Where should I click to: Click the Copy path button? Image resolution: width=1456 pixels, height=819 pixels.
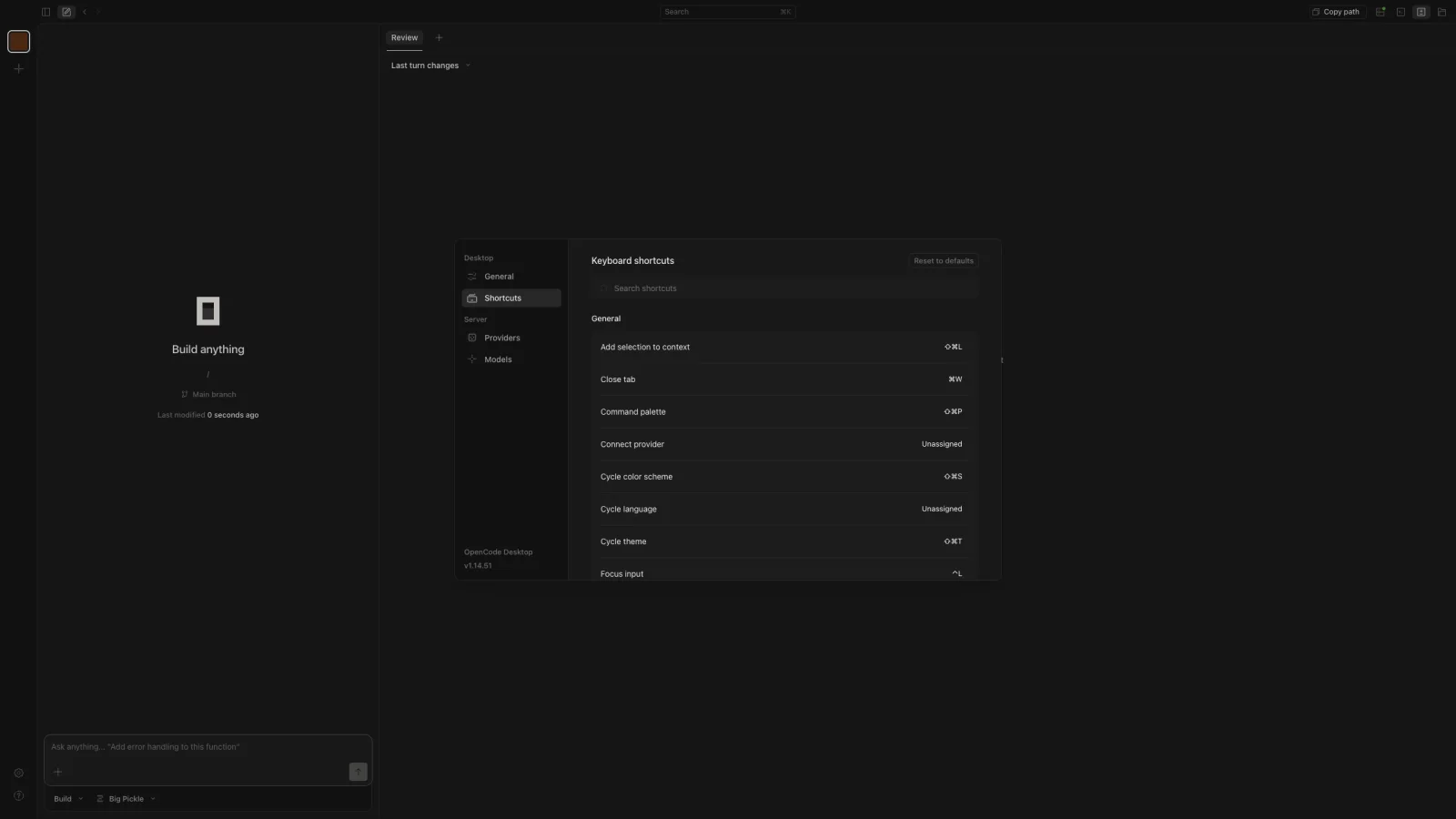[x=1336, y=12]
